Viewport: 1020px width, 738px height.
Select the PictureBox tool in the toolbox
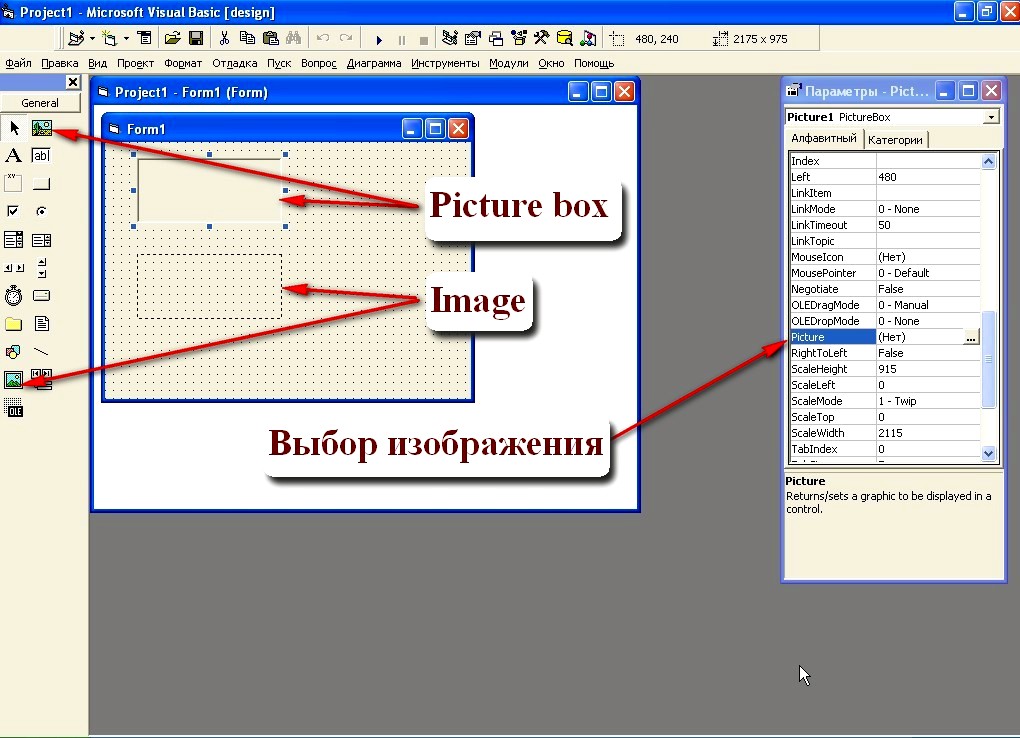coord(42,128)
